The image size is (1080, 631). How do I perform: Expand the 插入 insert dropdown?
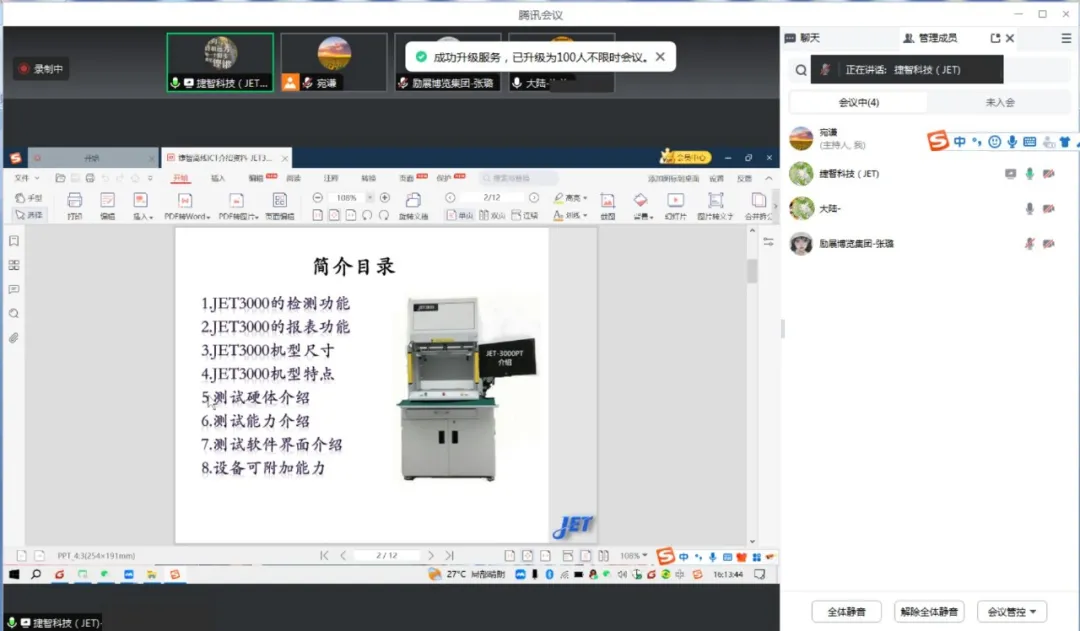pos(143,216)
